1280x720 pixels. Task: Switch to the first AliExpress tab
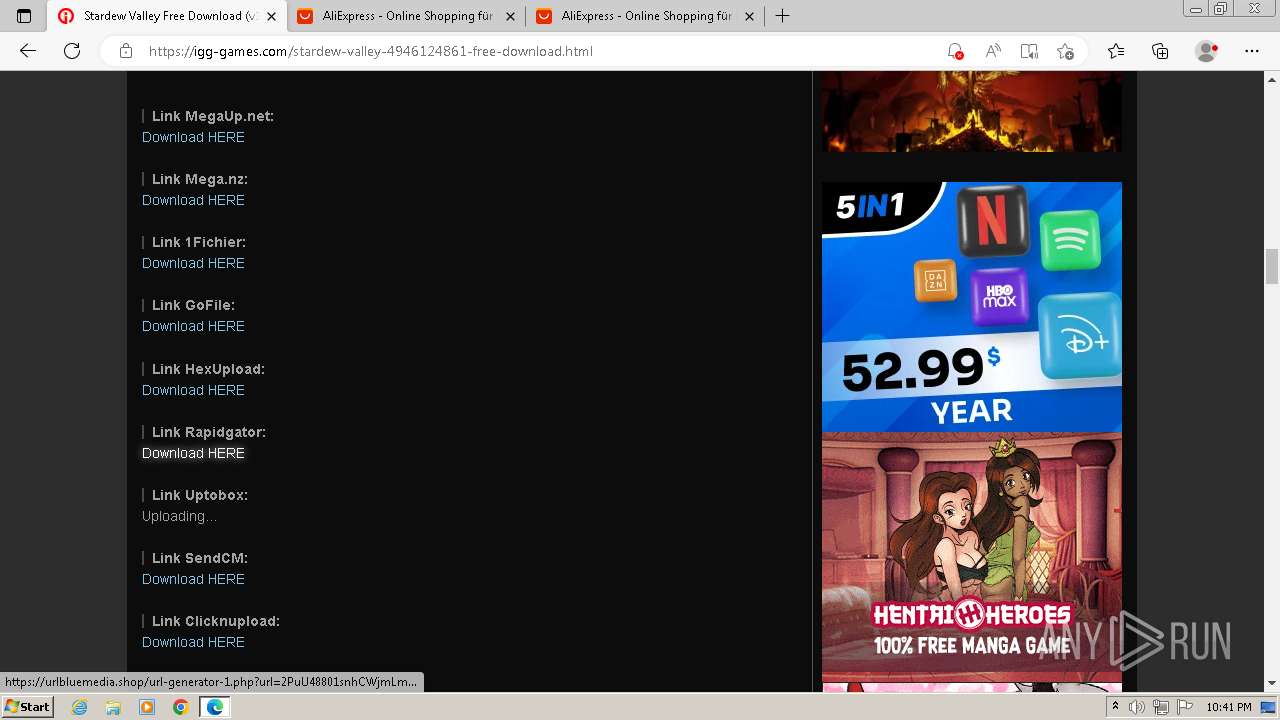pyautogui.click(x=407, y=16)
